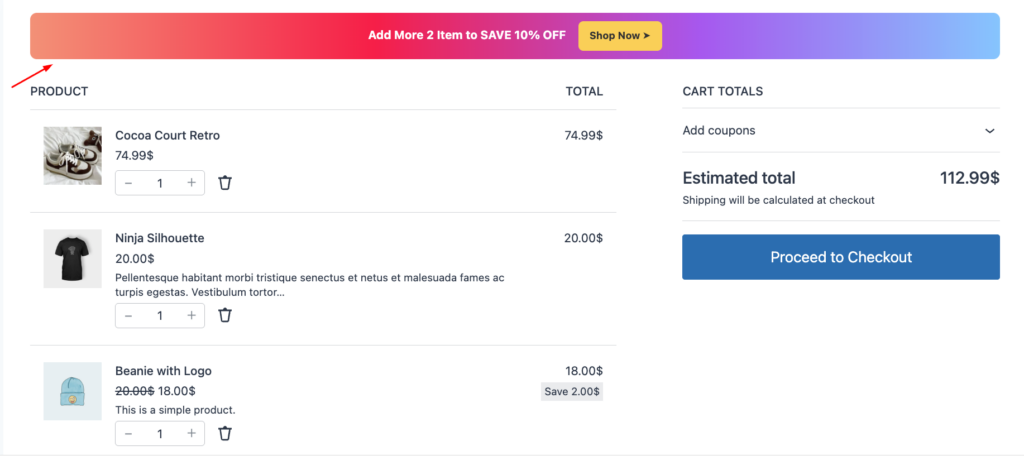Click the 'Estimated total' label
The width and height of the screenshot is (1024, 470).
pyautogui.click(x=739, y=178)
